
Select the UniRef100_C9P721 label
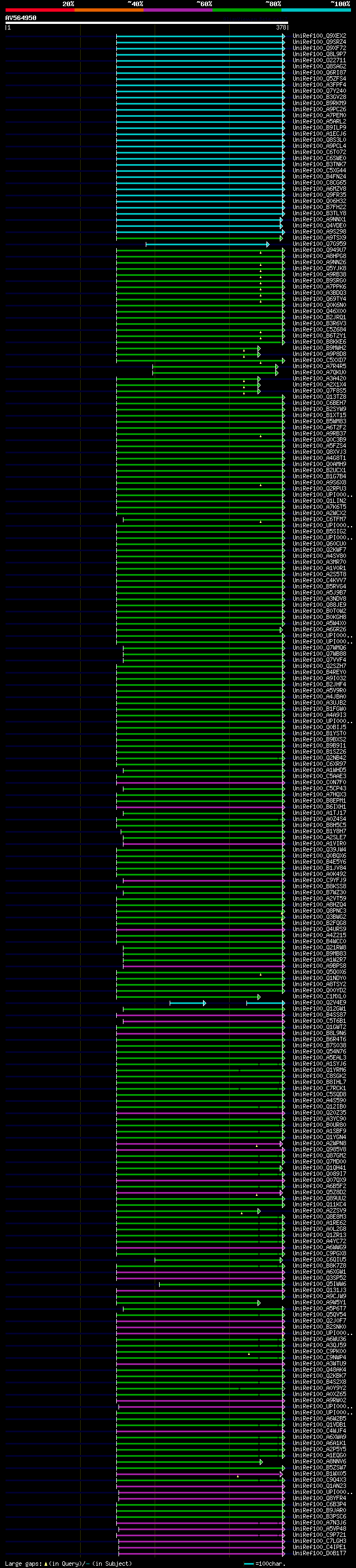pyautogui.click(x=319, y=1535)
